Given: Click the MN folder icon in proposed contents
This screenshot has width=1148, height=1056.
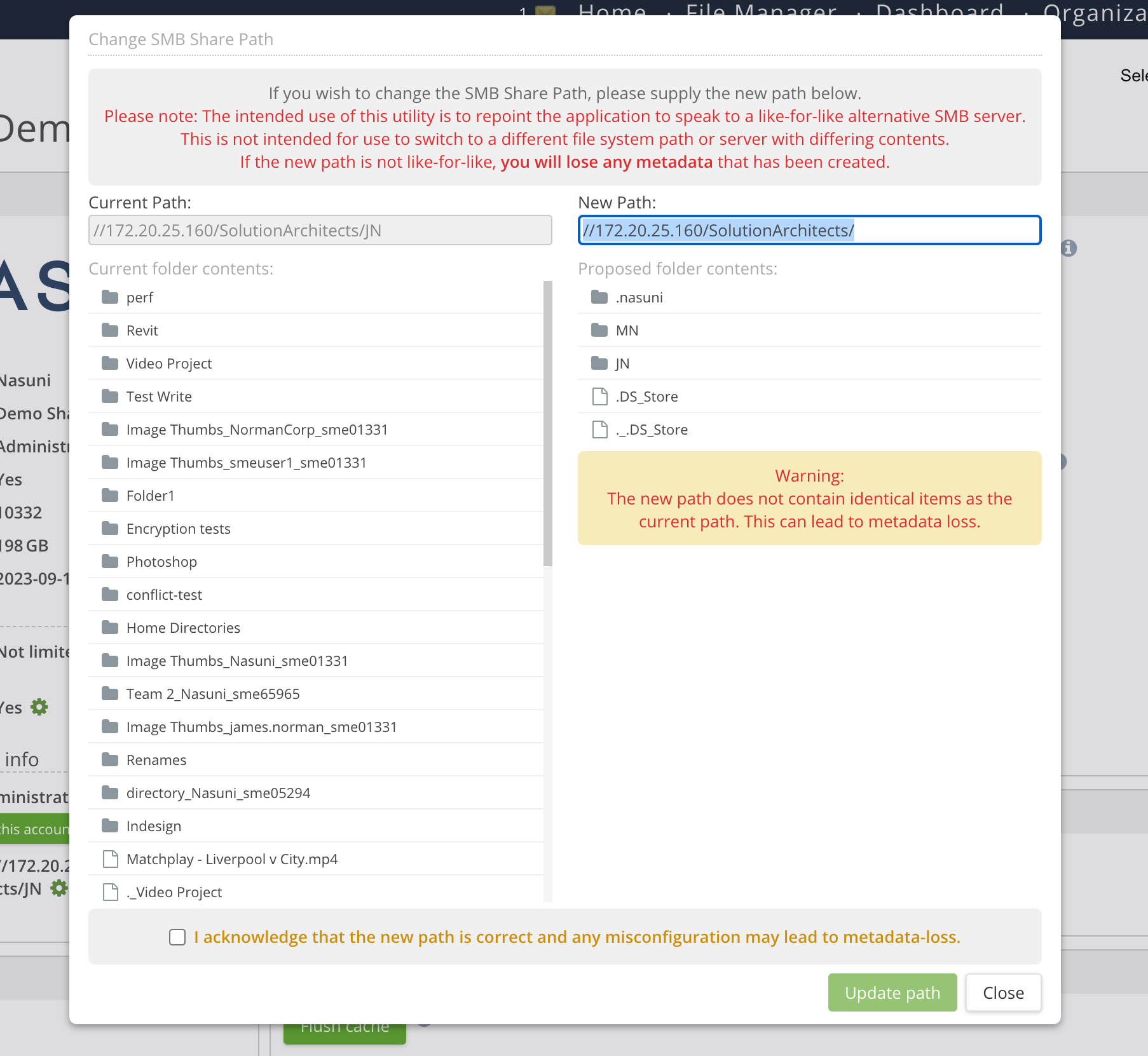Looking at the screenshot, I should 599,330.
